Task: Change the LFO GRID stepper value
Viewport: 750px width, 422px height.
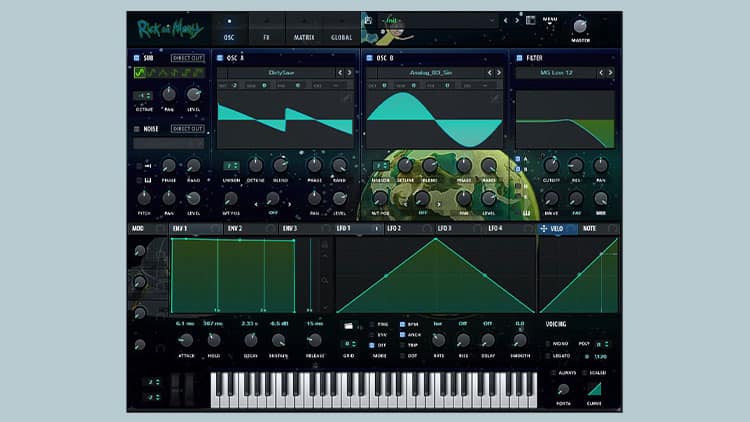Action: 349,344
